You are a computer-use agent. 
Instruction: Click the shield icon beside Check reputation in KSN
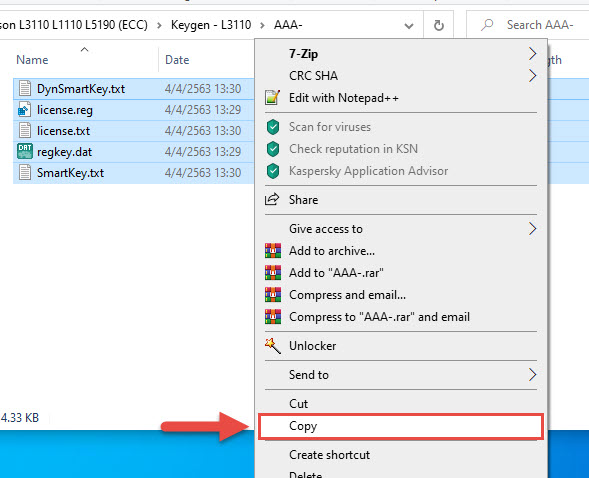273,149
